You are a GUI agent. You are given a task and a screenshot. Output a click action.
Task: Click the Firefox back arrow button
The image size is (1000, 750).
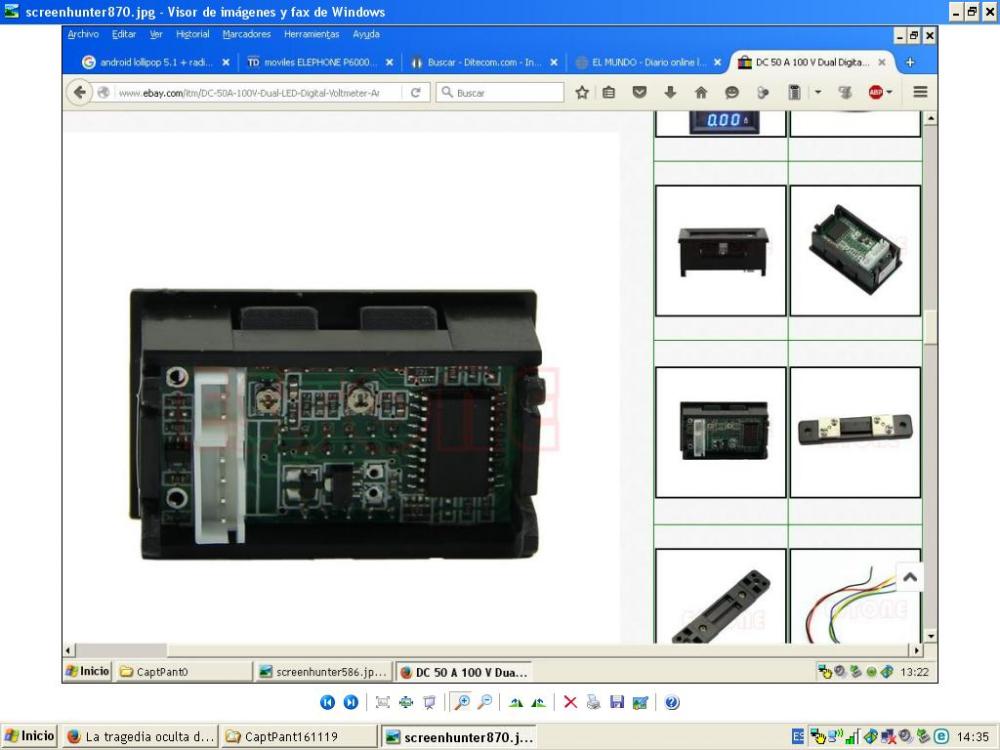coord(80,92)
